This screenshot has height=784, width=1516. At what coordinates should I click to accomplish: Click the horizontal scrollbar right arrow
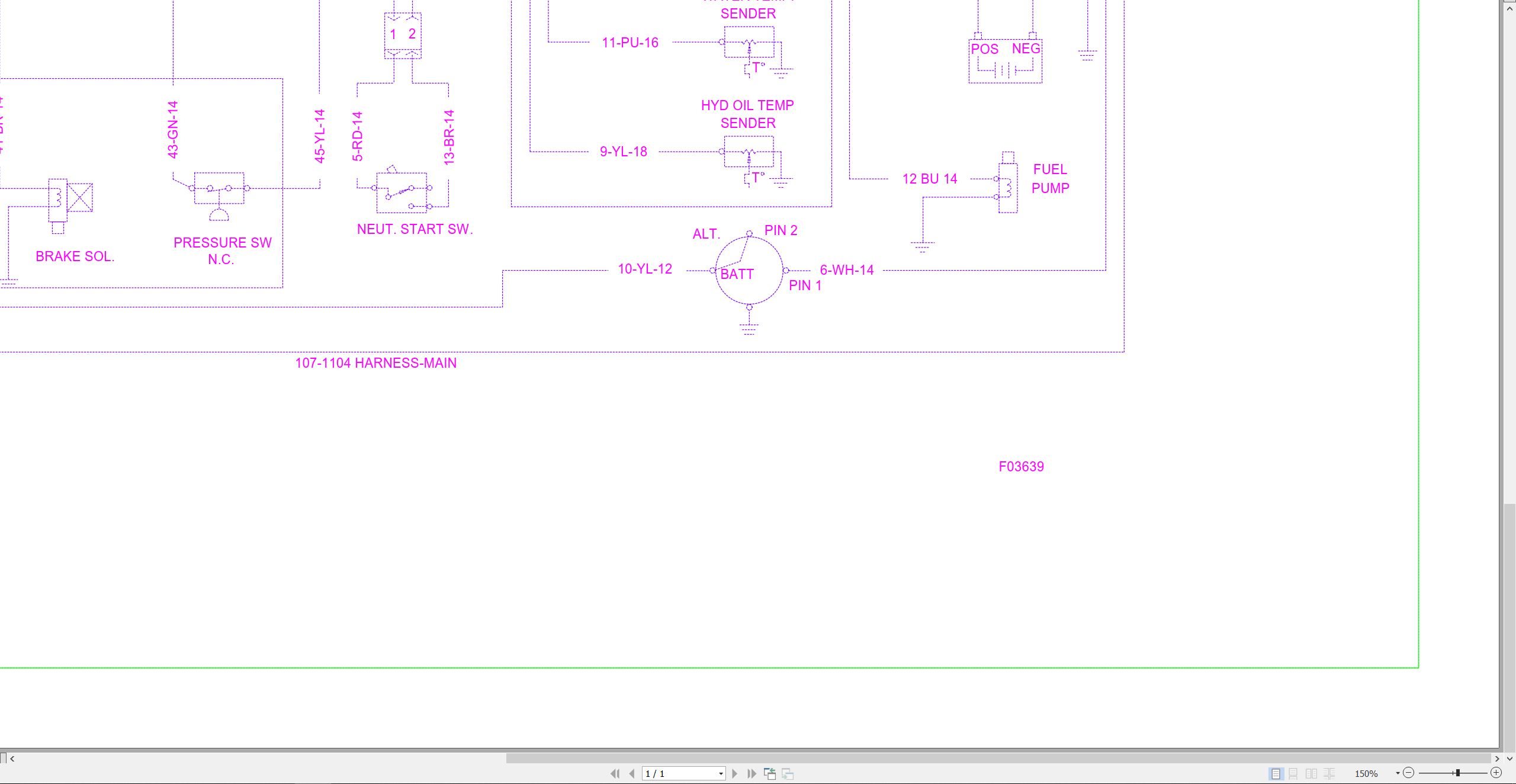(x=1497, y=758)
